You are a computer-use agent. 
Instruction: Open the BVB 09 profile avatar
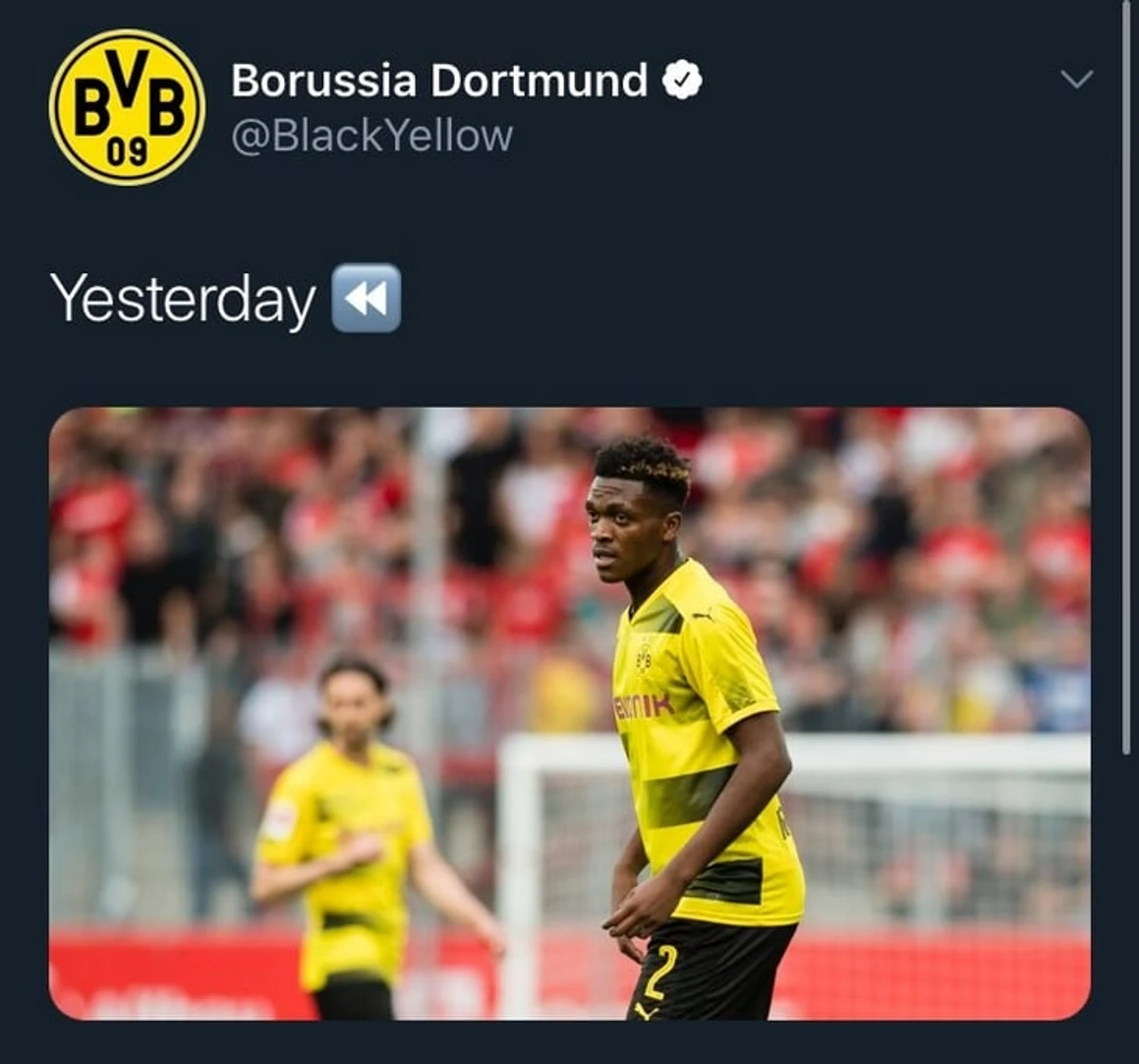pos(127,108)
